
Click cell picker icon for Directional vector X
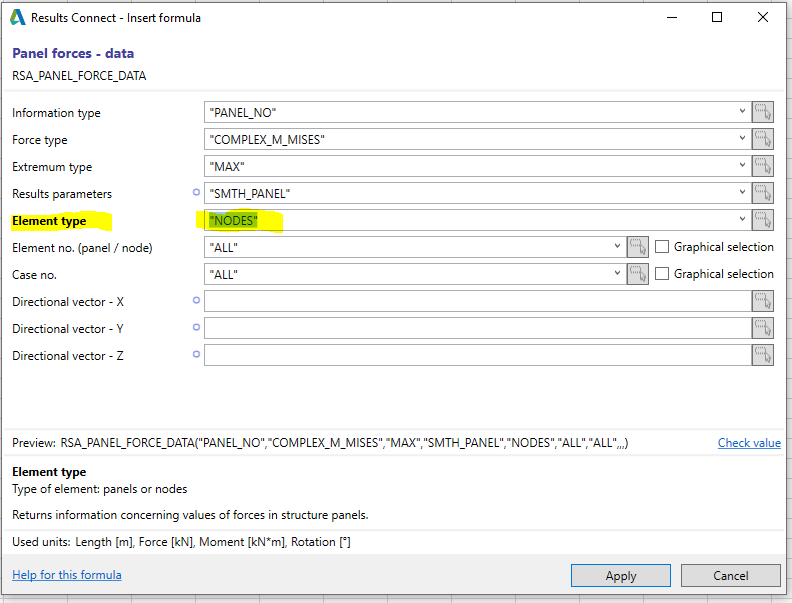point(762,302)
